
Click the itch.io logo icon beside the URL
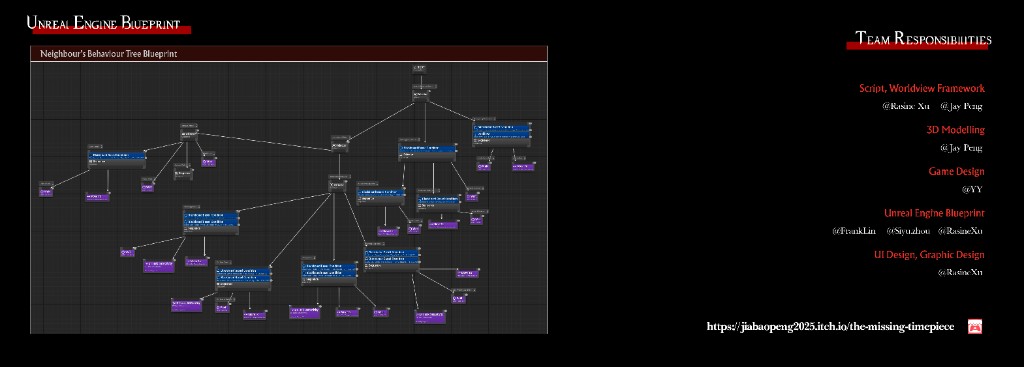coord(975,327)
